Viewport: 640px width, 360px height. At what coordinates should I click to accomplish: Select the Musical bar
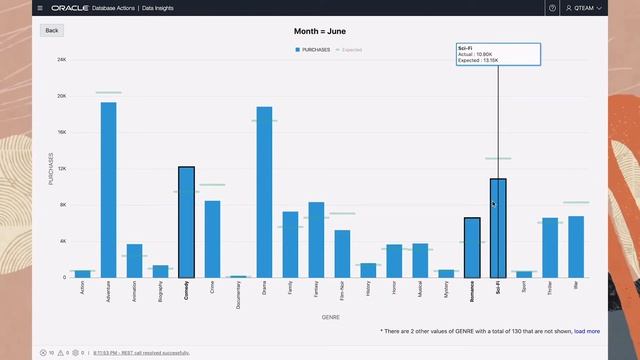pos(420,260)
